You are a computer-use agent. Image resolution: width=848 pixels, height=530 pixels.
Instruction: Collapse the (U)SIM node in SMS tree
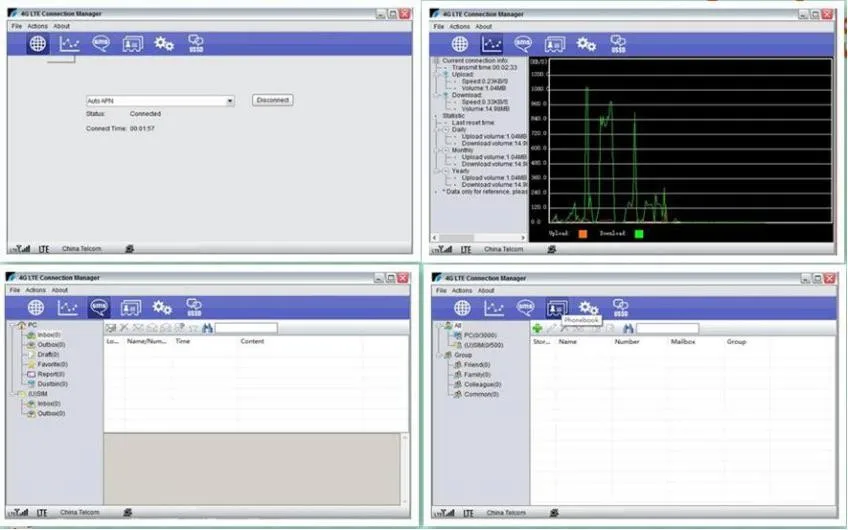pyautogui.click(x=12, y=394)
